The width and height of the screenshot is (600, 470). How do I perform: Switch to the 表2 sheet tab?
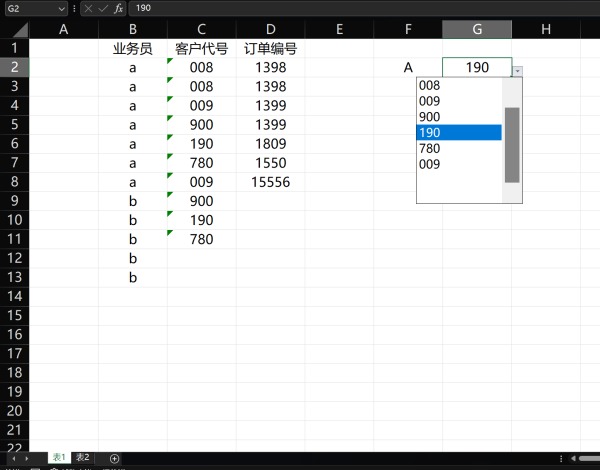(83, 458)
